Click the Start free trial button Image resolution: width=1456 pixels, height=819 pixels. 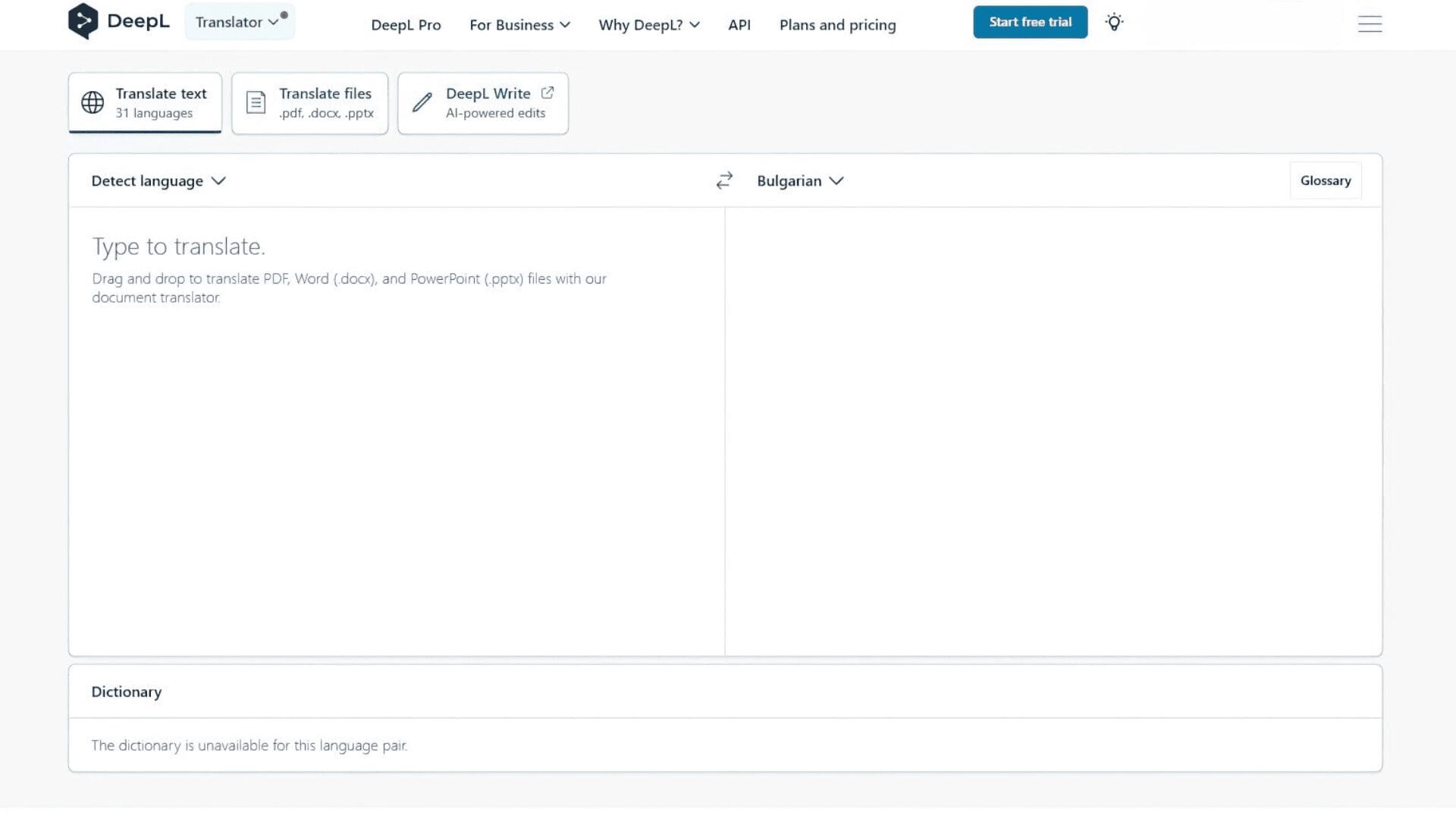coord(1030,22)
